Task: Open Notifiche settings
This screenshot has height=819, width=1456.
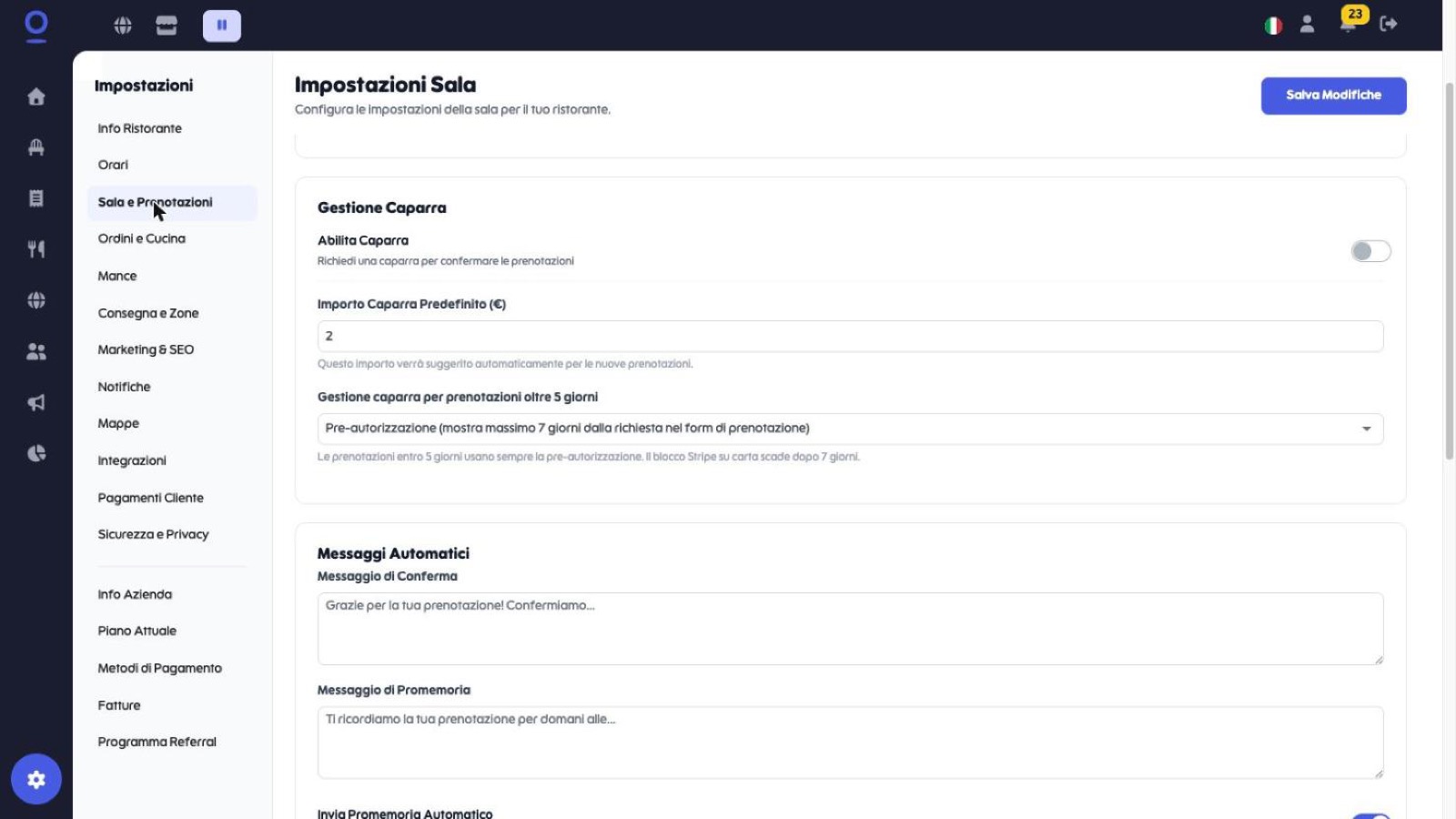Action: (125, 387)
